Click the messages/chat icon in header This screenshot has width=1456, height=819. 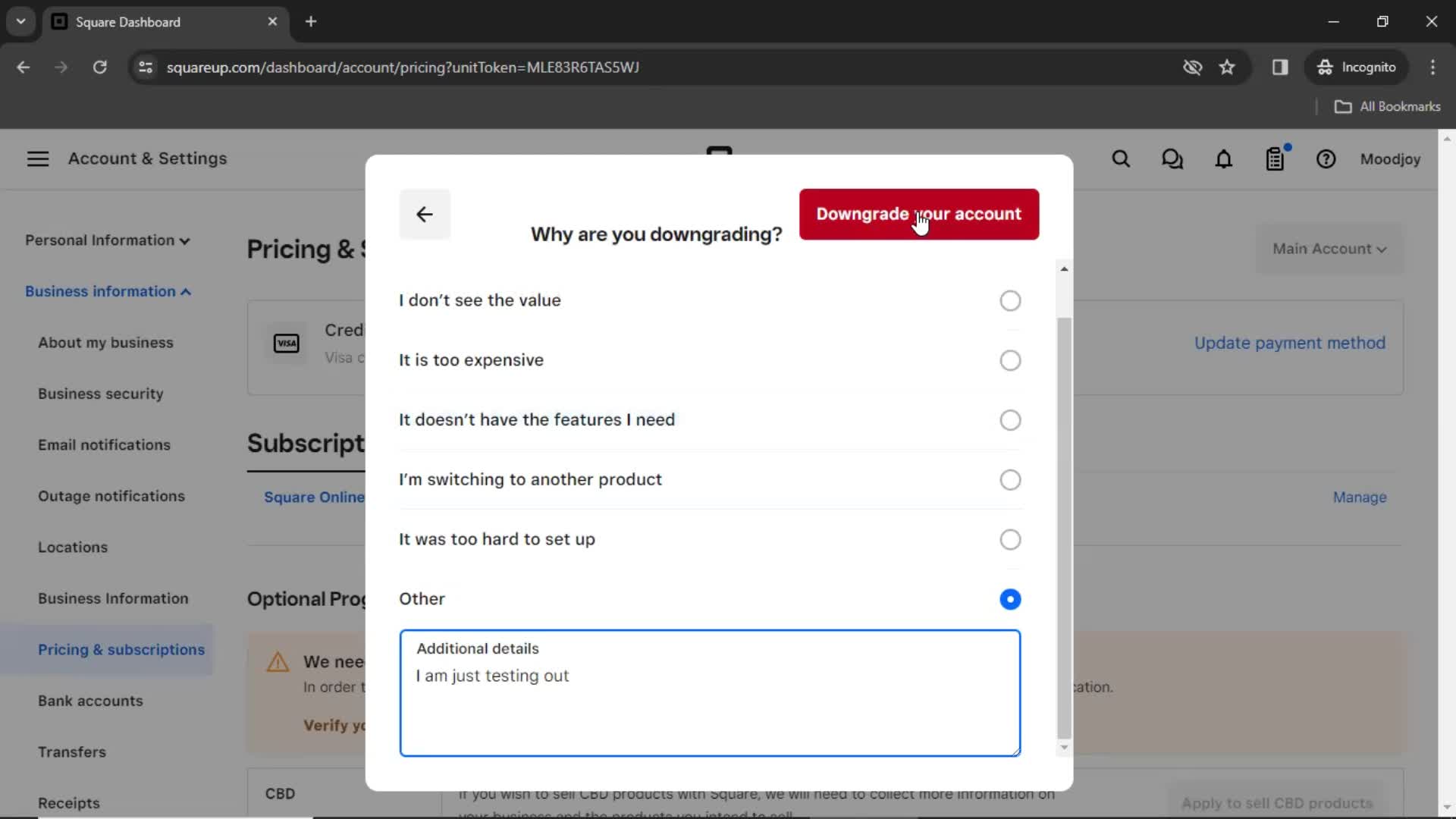point(1172,159)
